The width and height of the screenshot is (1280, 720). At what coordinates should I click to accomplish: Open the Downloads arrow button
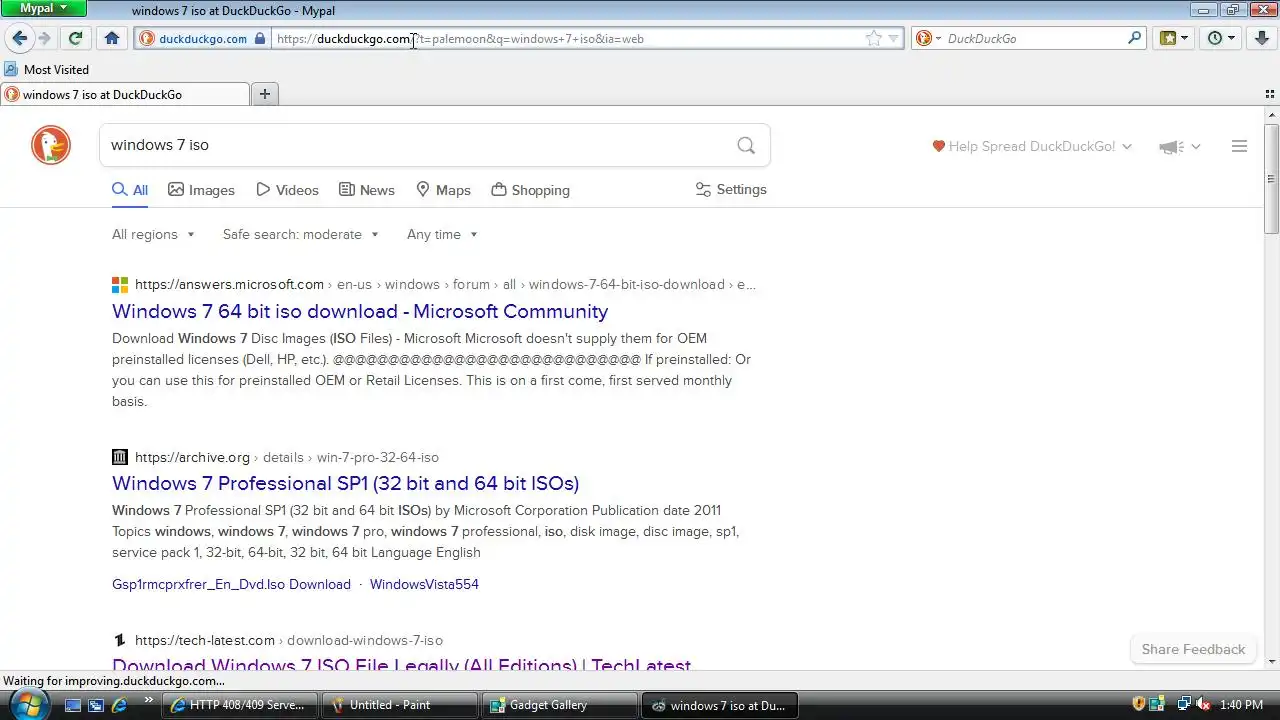(x=1262, y=38)
